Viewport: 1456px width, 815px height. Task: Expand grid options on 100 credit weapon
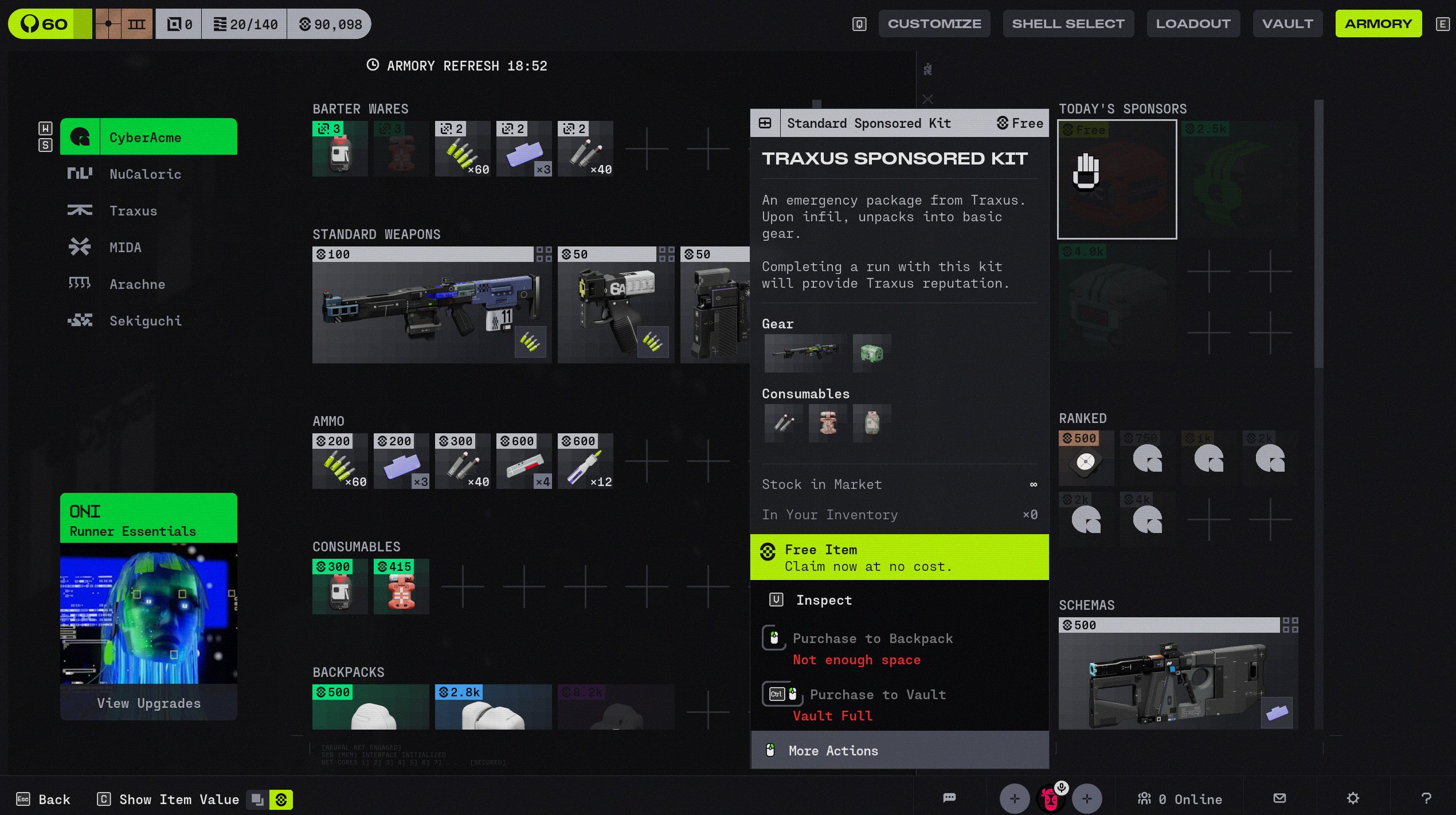tap(543, 254)
